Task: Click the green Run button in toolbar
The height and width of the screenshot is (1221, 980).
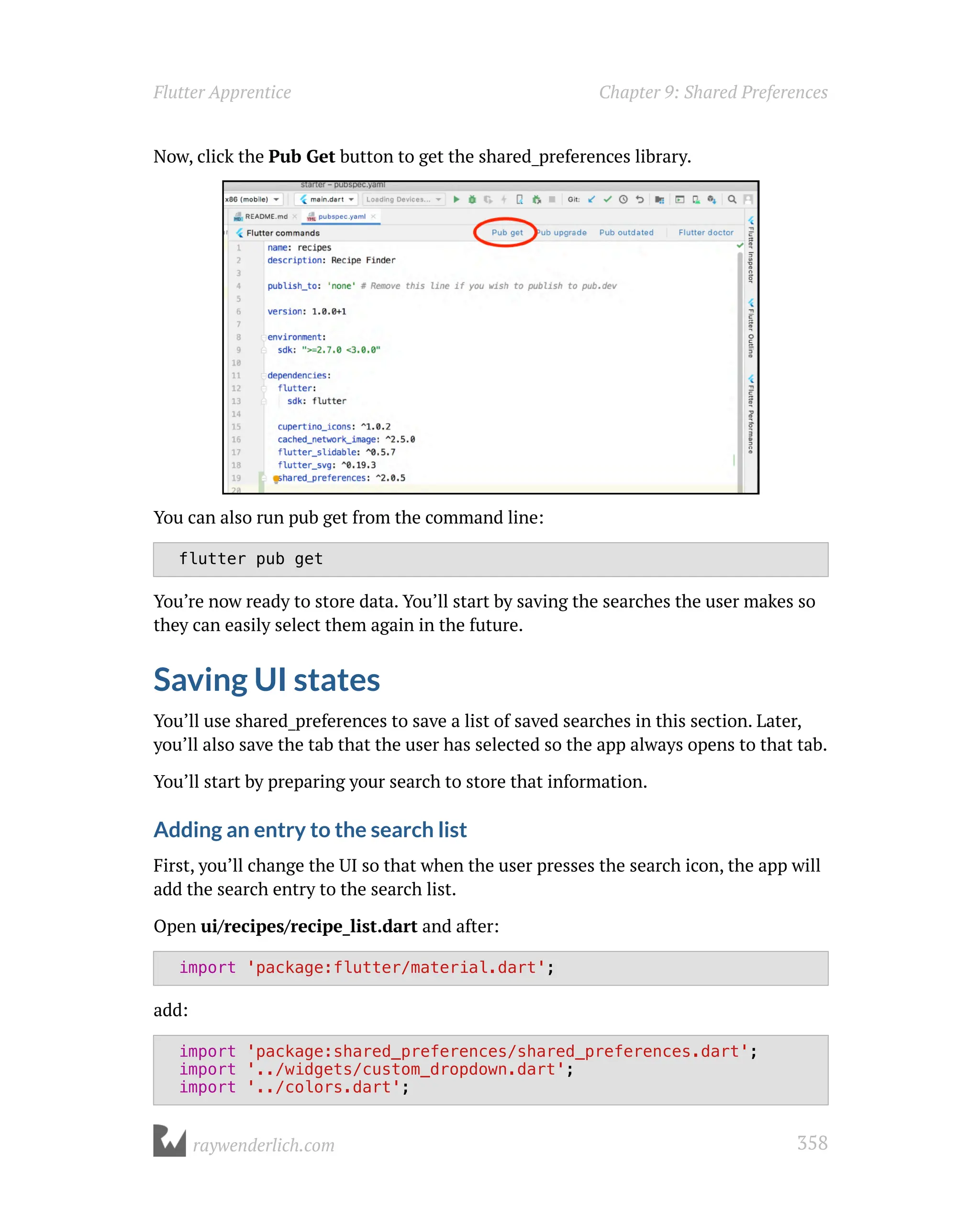Action: pos(456,200)
